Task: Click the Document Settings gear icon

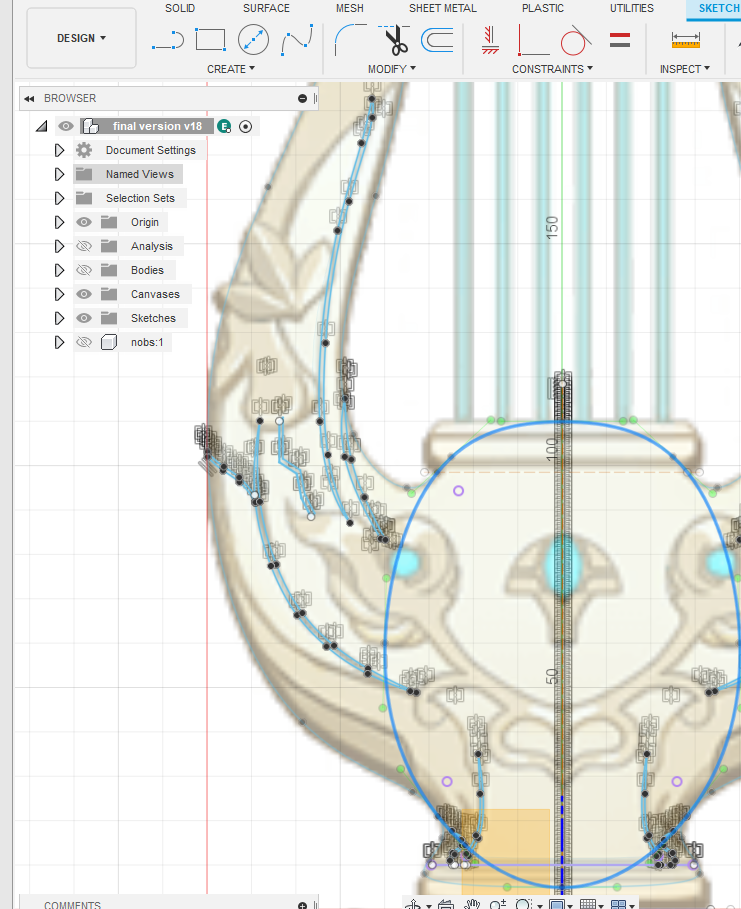Action: click(84, 150)
